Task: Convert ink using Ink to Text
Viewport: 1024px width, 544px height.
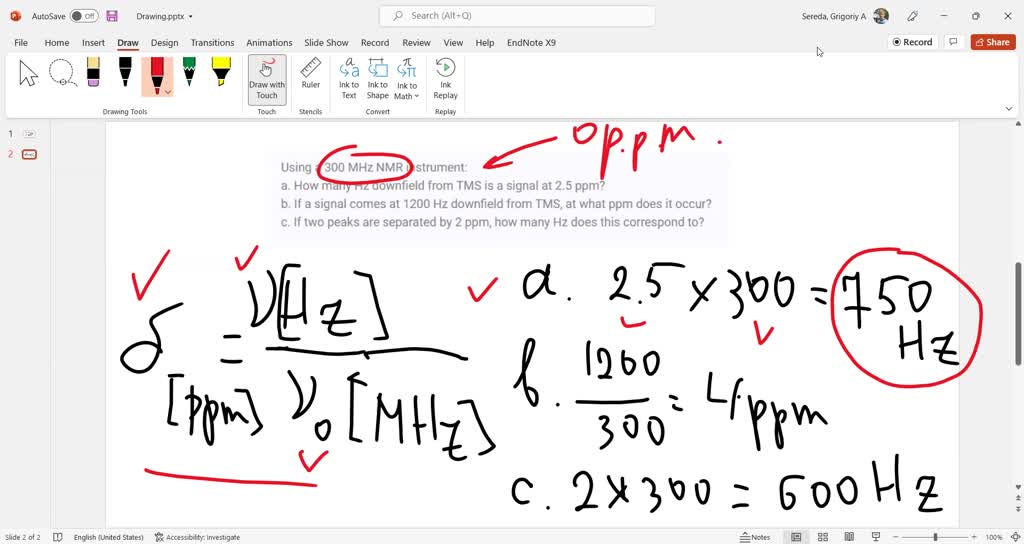Action: [x=349, y=79]
